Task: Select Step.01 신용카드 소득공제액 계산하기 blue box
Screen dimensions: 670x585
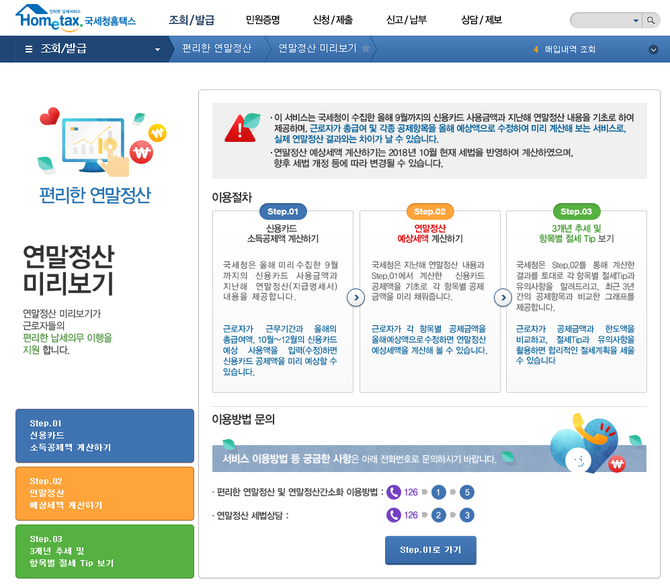Action: (105, 435)
